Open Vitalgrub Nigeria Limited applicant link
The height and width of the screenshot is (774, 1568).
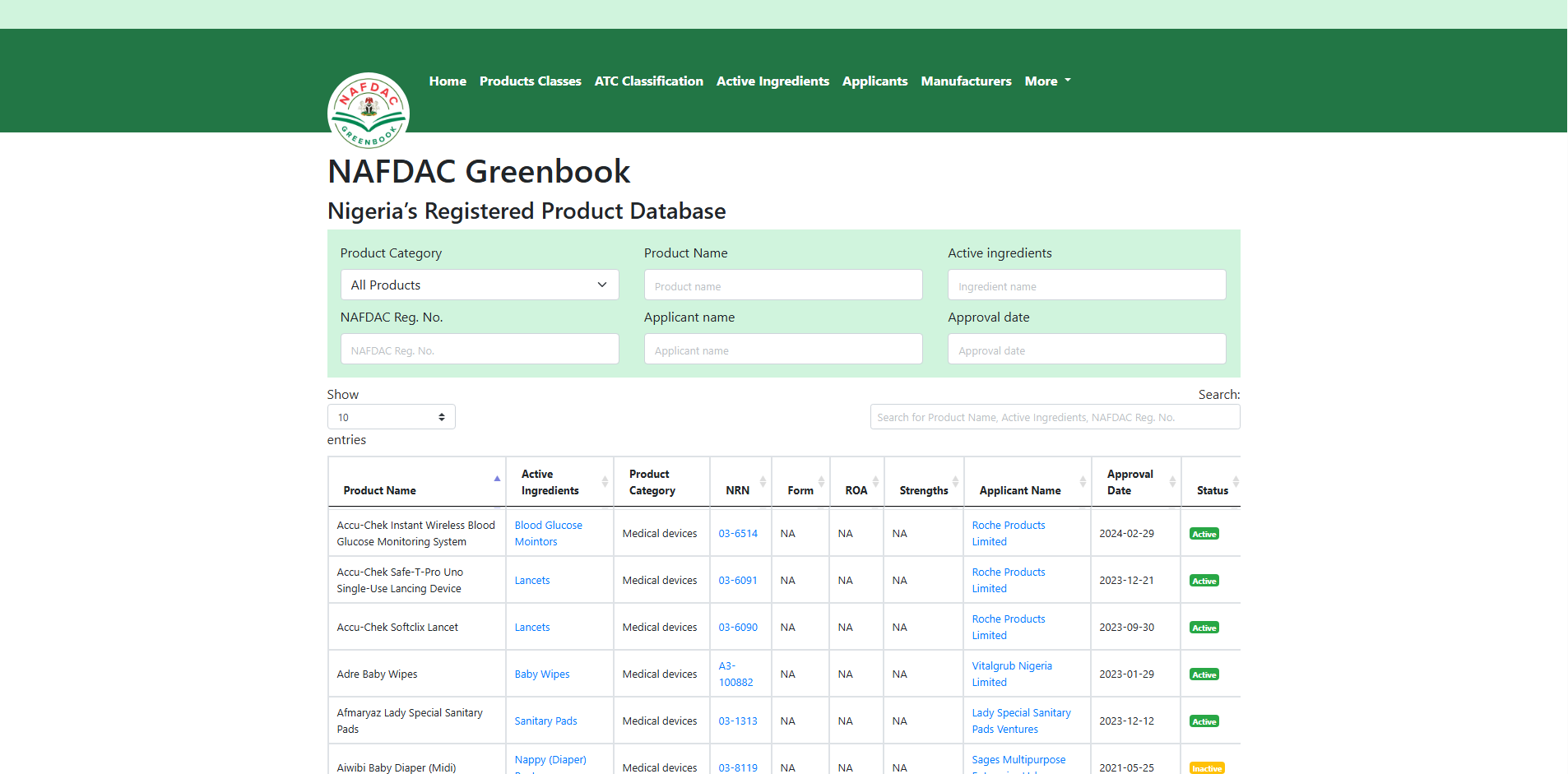point(1012,674)
